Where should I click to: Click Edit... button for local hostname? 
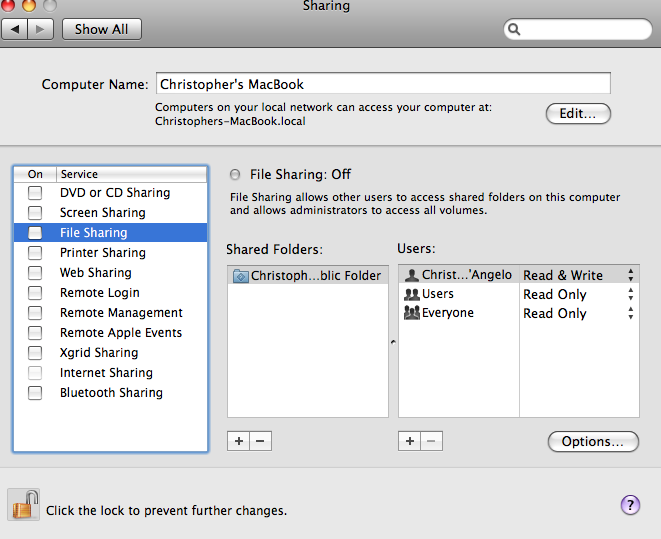(578, 113)
